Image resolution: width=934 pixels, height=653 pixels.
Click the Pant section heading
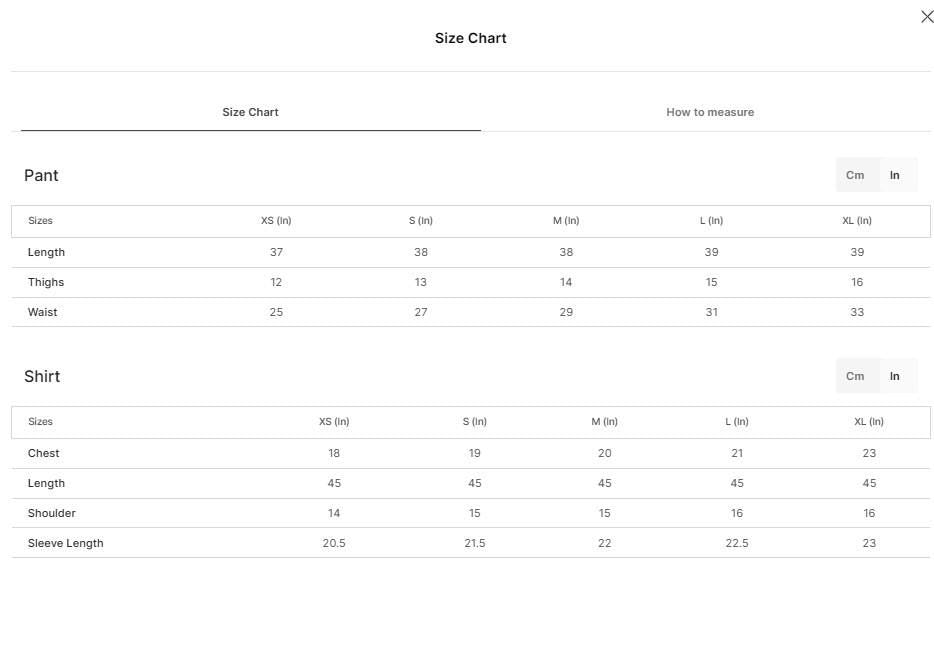[x=41, y=175]
